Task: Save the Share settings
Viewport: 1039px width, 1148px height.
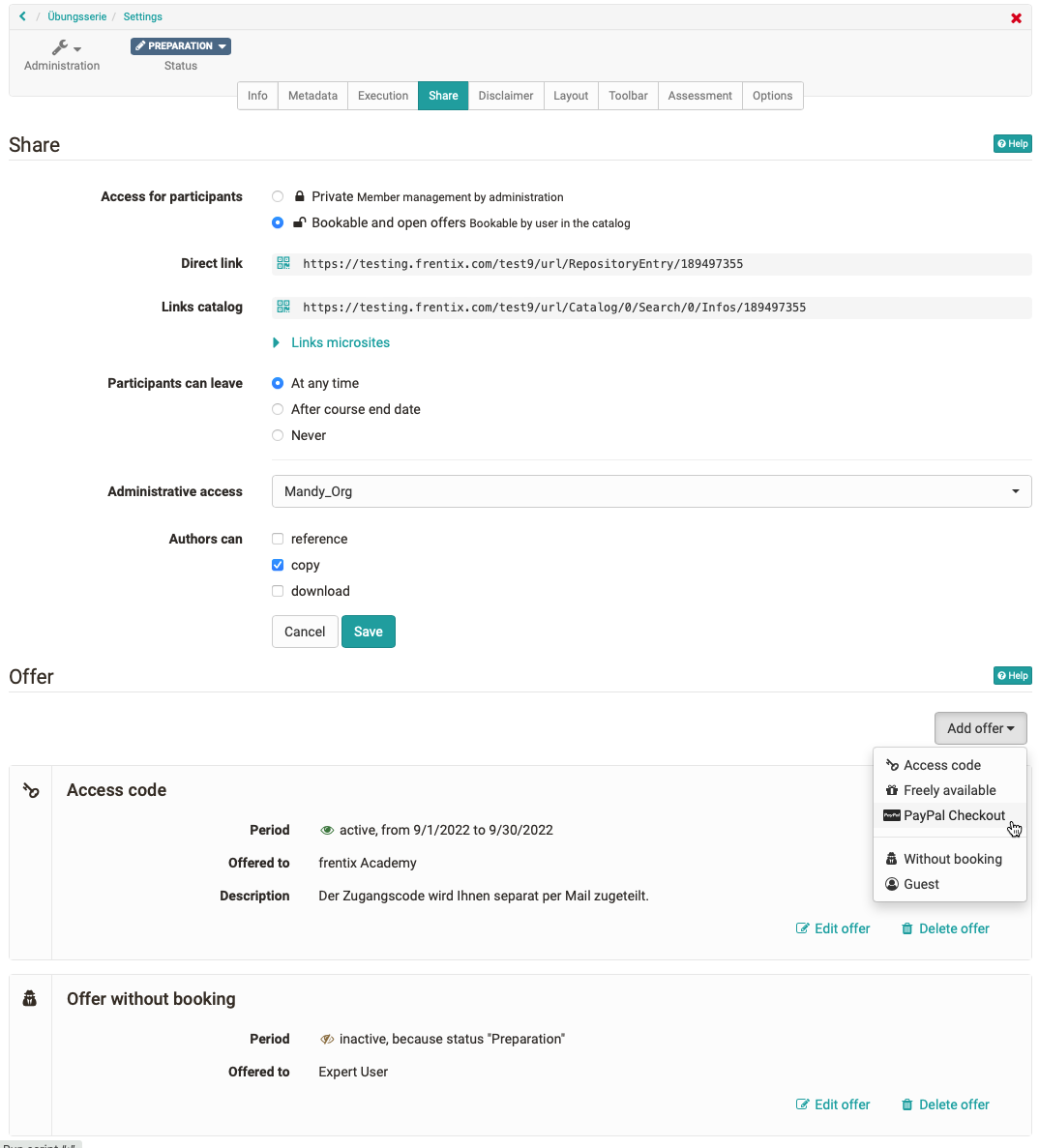Action: pos(368,632)
